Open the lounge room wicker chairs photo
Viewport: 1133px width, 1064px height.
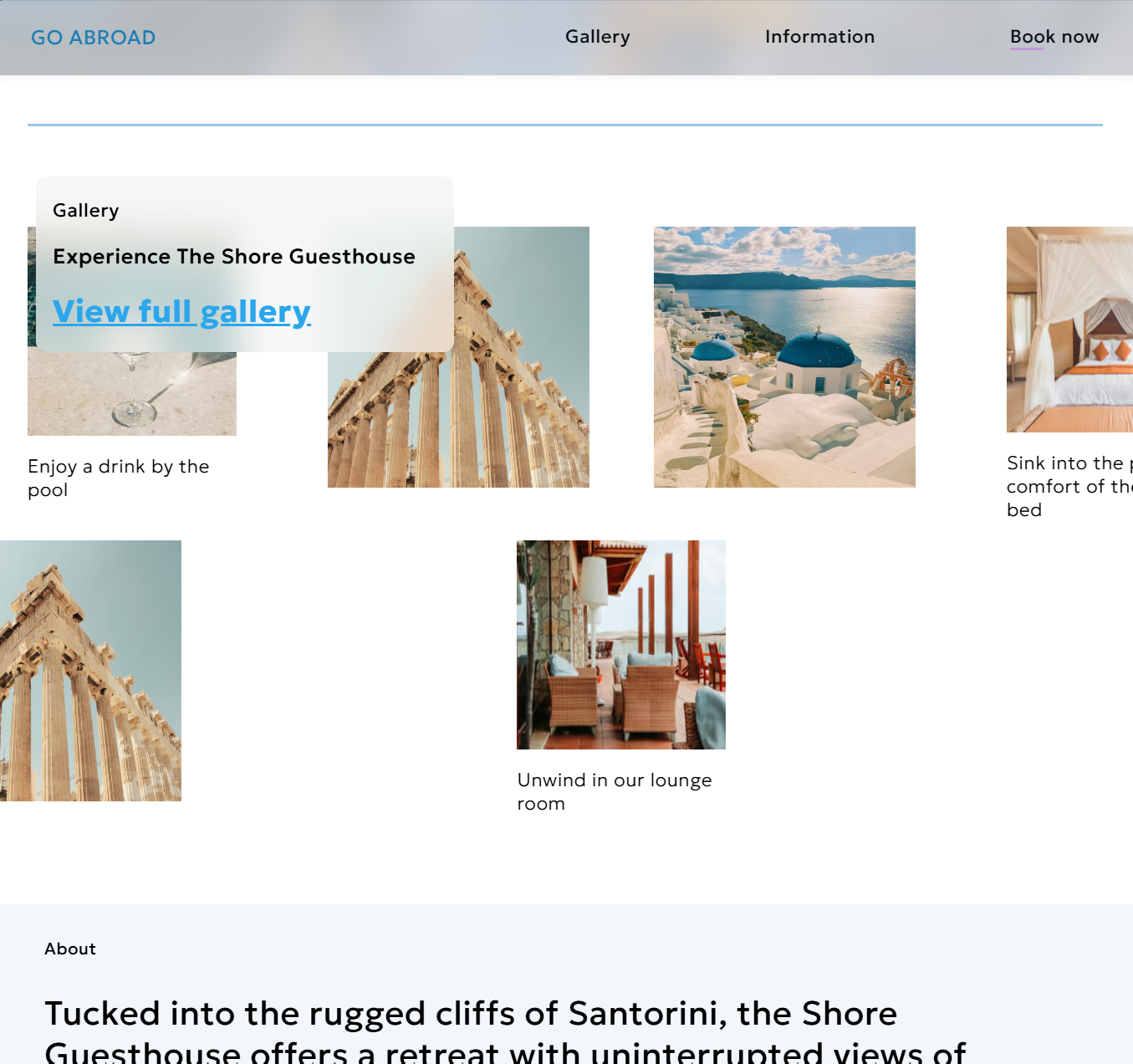click(621, 645)
